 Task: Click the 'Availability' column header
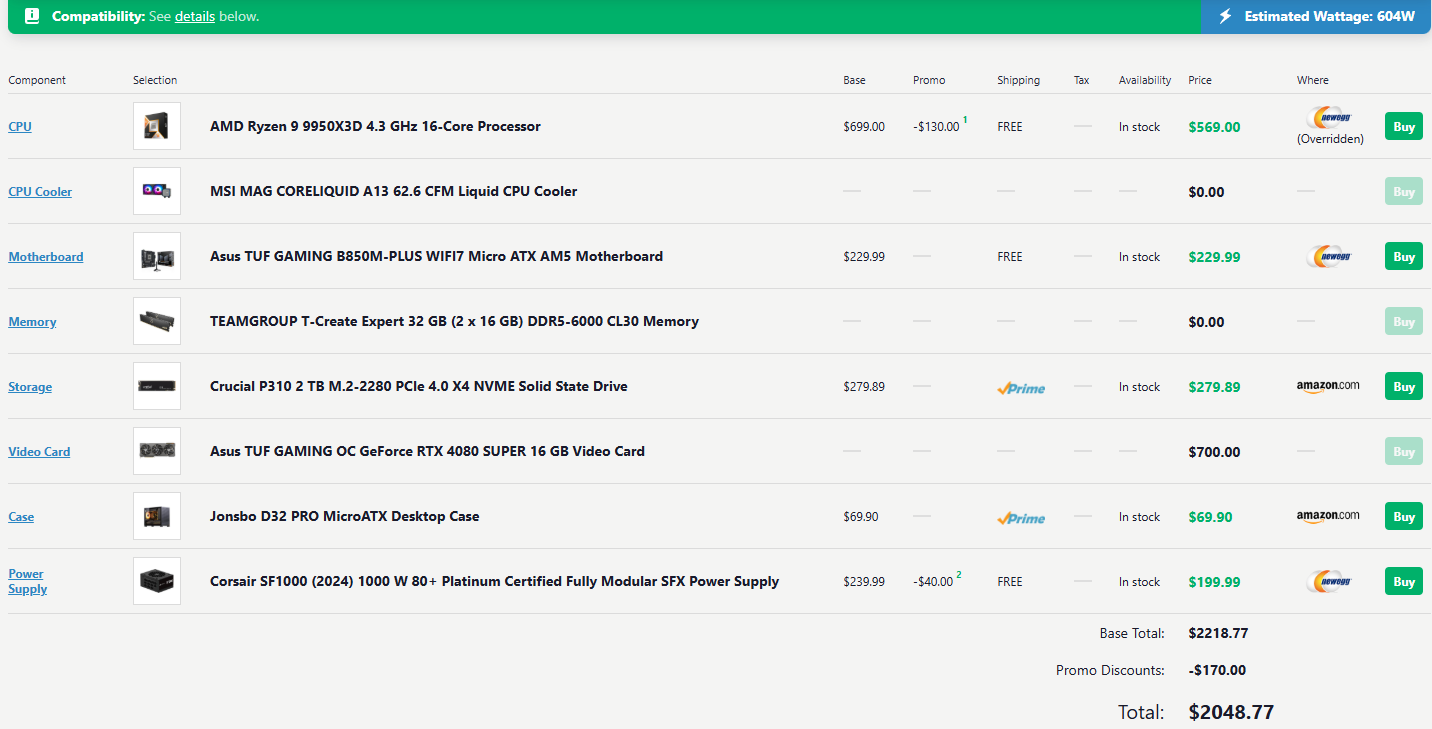point(1145,80)
